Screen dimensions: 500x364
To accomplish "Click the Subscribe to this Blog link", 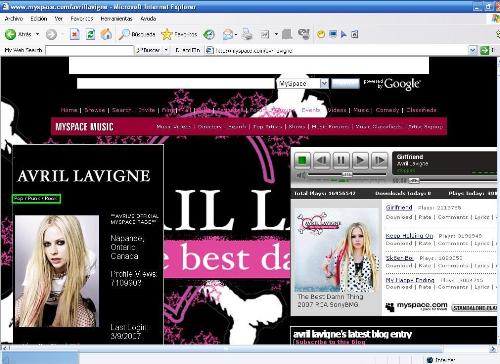I will click(x=330, y=342).
